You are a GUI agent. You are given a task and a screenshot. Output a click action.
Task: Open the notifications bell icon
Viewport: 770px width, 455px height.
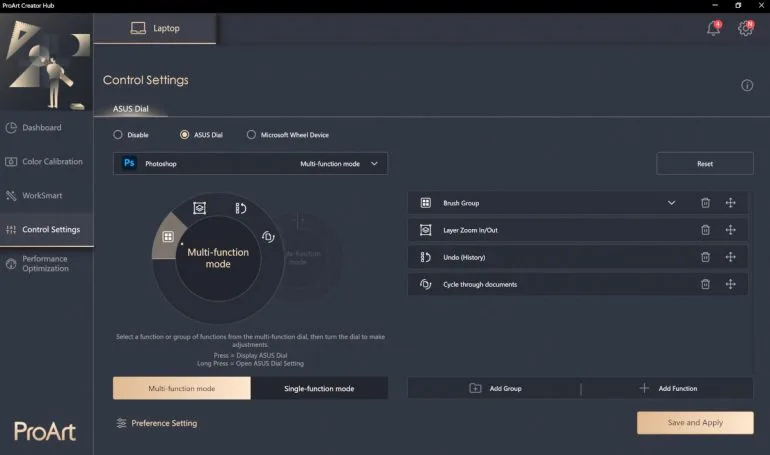coord(713,28)
